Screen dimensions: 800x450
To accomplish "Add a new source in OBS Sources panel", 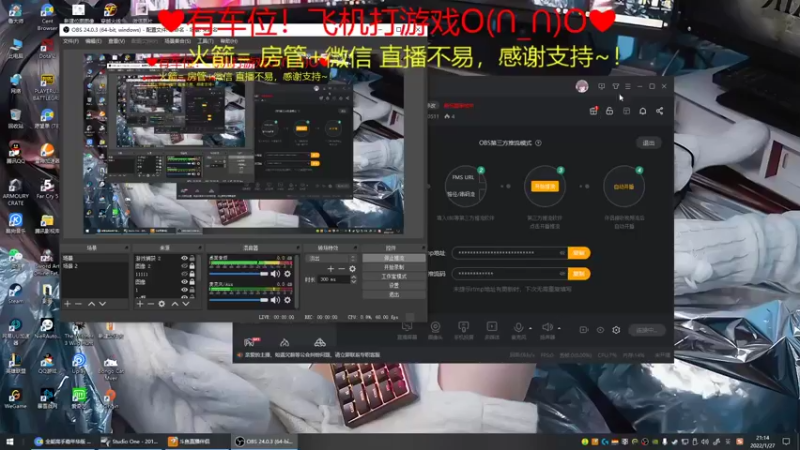I will pos(140,304).
